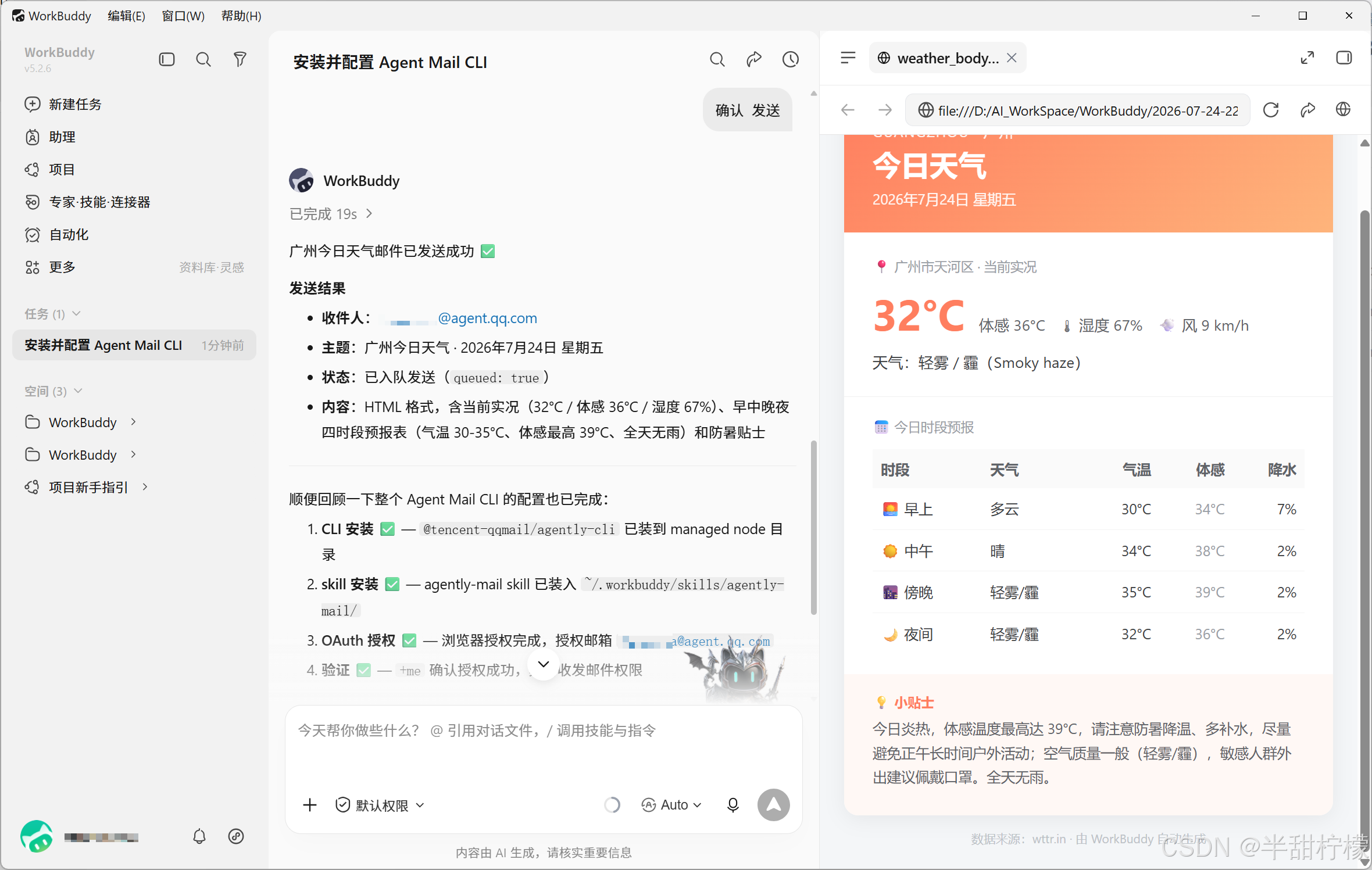1372x870 pixels.
Task: Expand the preview panel to fullscreen
Action: 1307,58
